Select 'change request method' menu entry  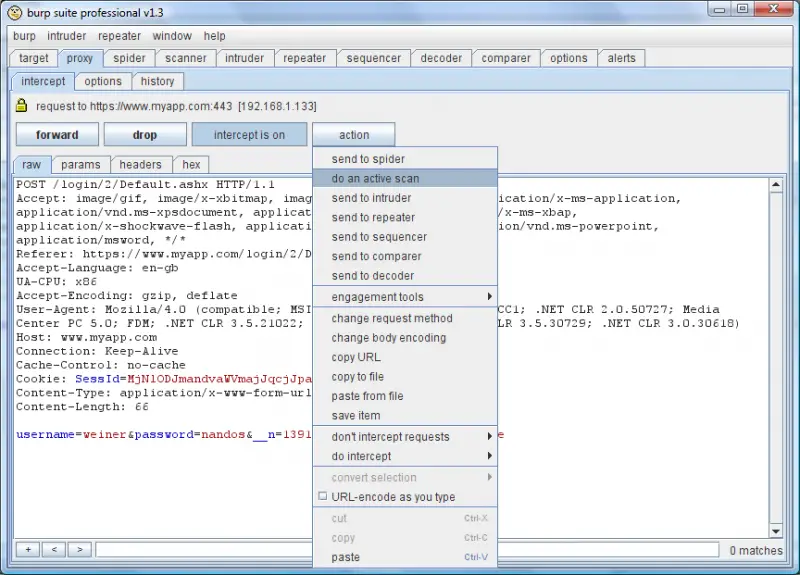pos(405,318)
